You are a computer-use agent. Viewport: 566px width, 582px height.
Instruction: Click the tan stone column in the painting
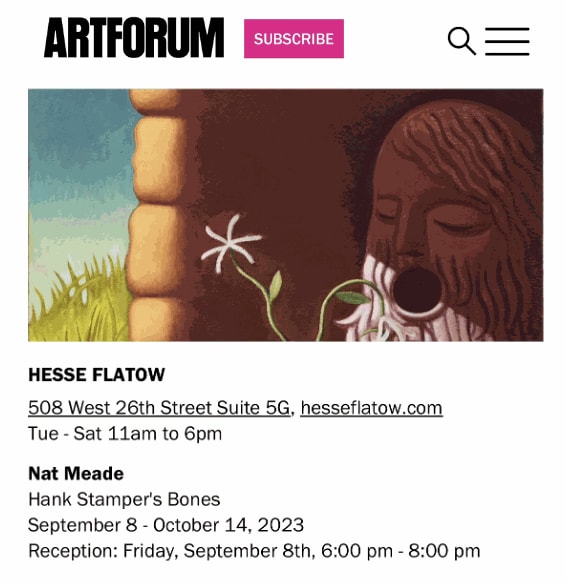tap(156, 215)
